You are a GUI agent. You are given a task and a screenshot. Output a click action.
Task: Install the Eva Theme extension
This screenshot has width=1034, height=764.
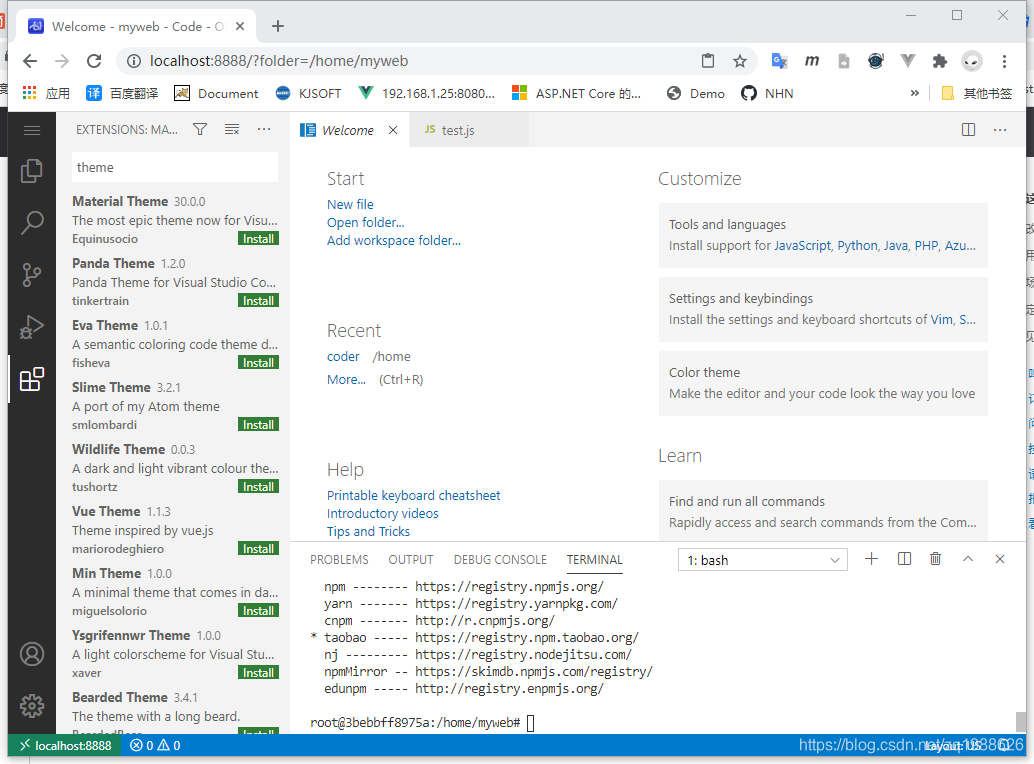(258, 363)
